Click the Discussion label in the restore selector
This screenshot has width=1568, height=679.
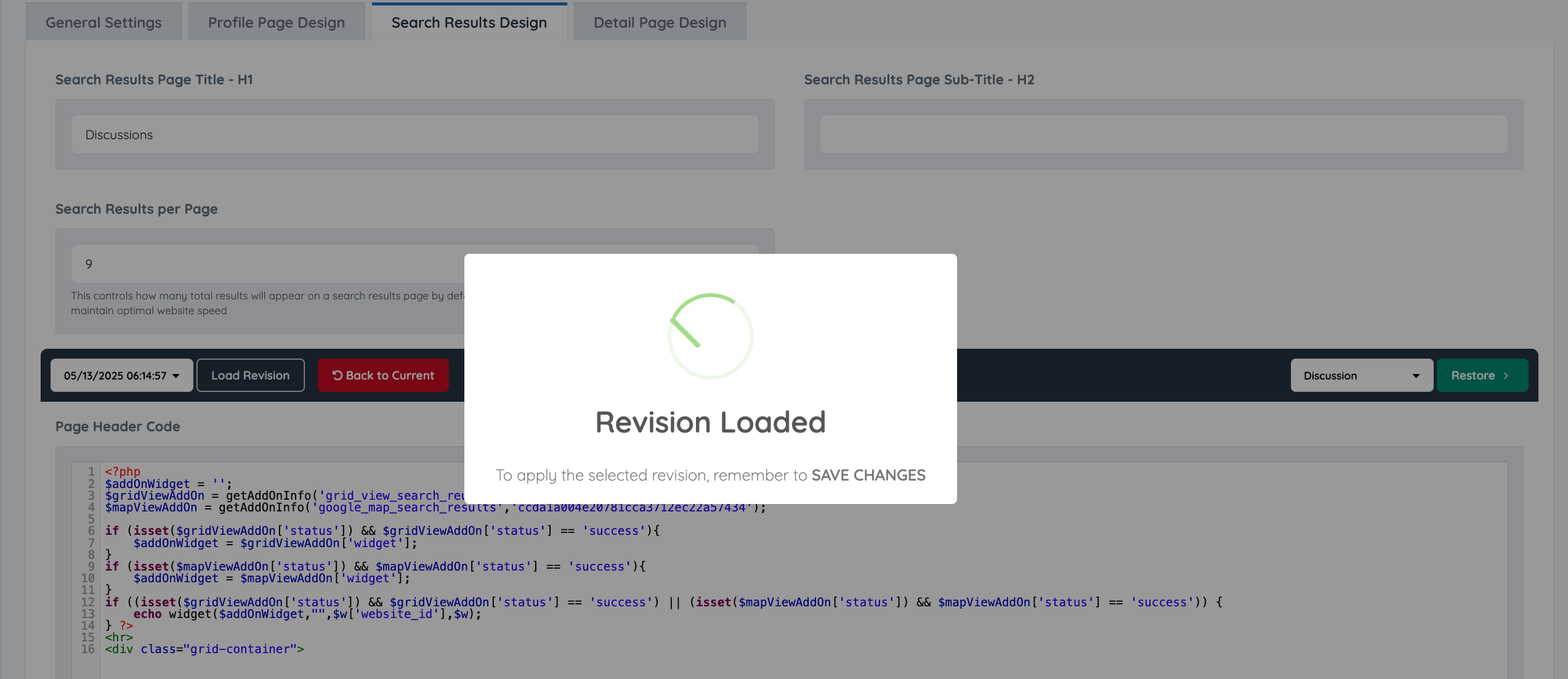click(1330, 376)
